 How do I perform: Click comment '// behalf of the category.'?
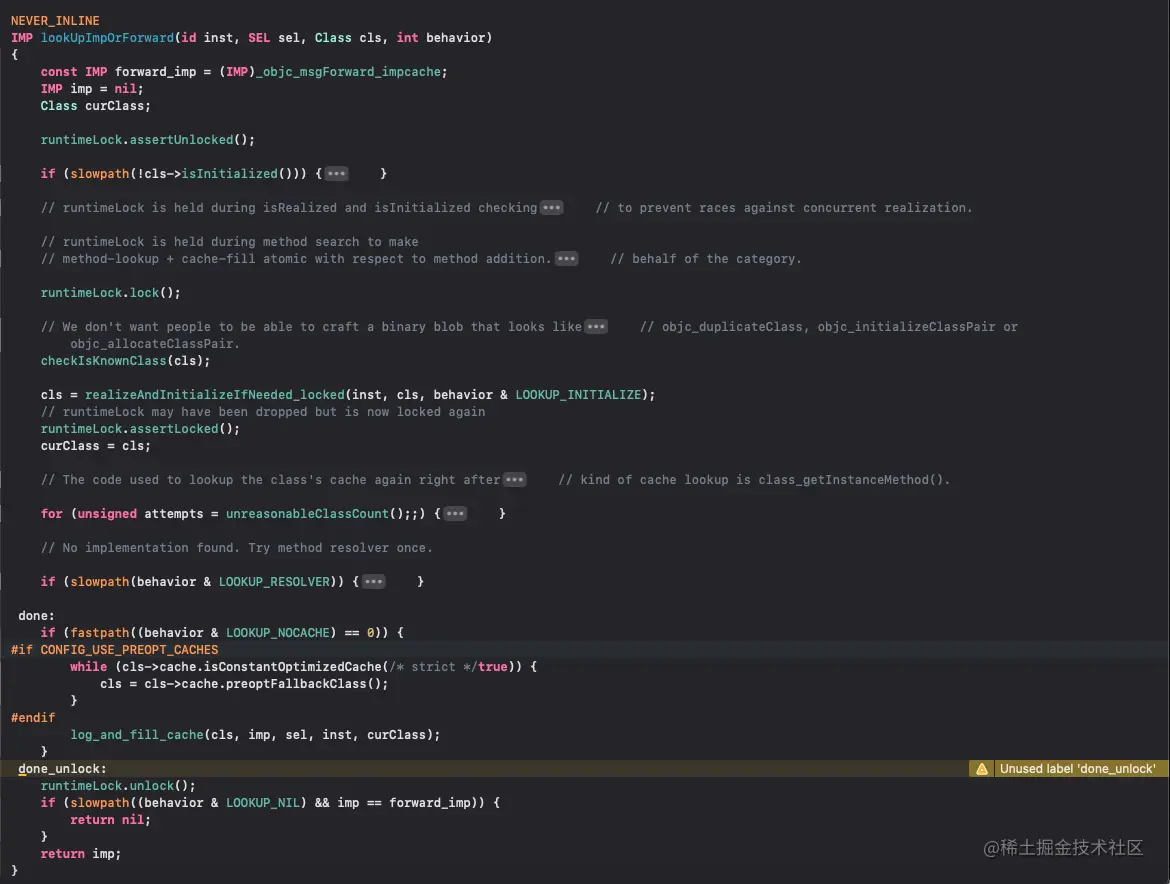click(706, 259)
